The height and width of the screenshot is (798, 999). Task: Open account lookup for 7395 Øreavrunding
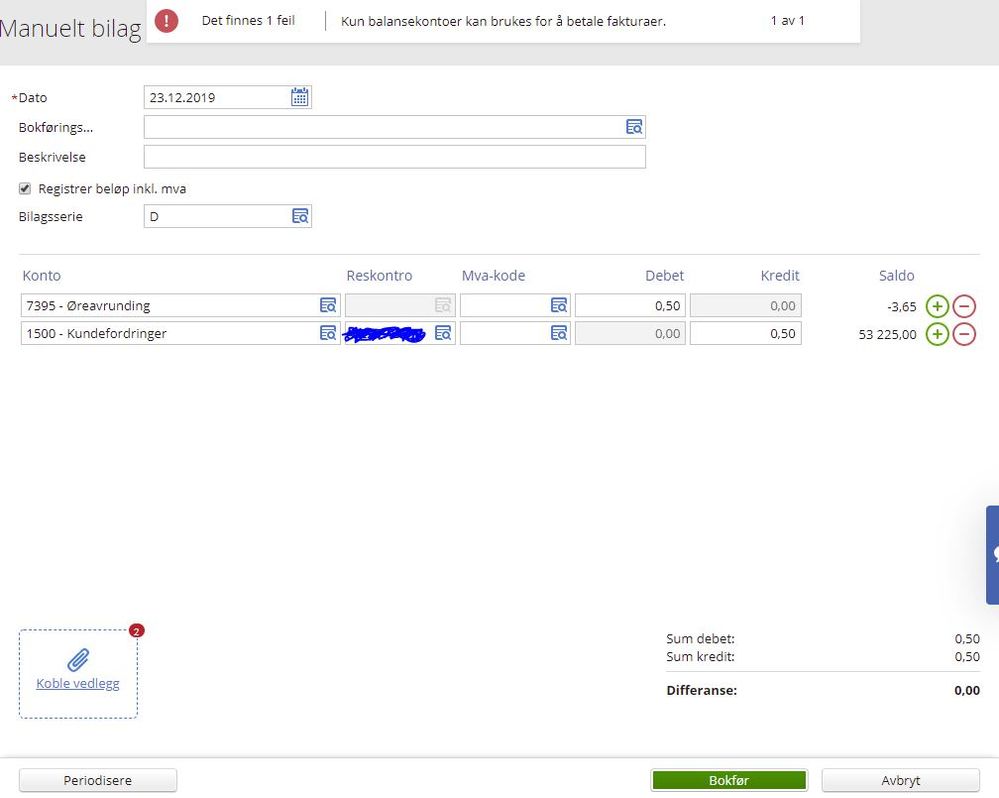pos(328,305)
